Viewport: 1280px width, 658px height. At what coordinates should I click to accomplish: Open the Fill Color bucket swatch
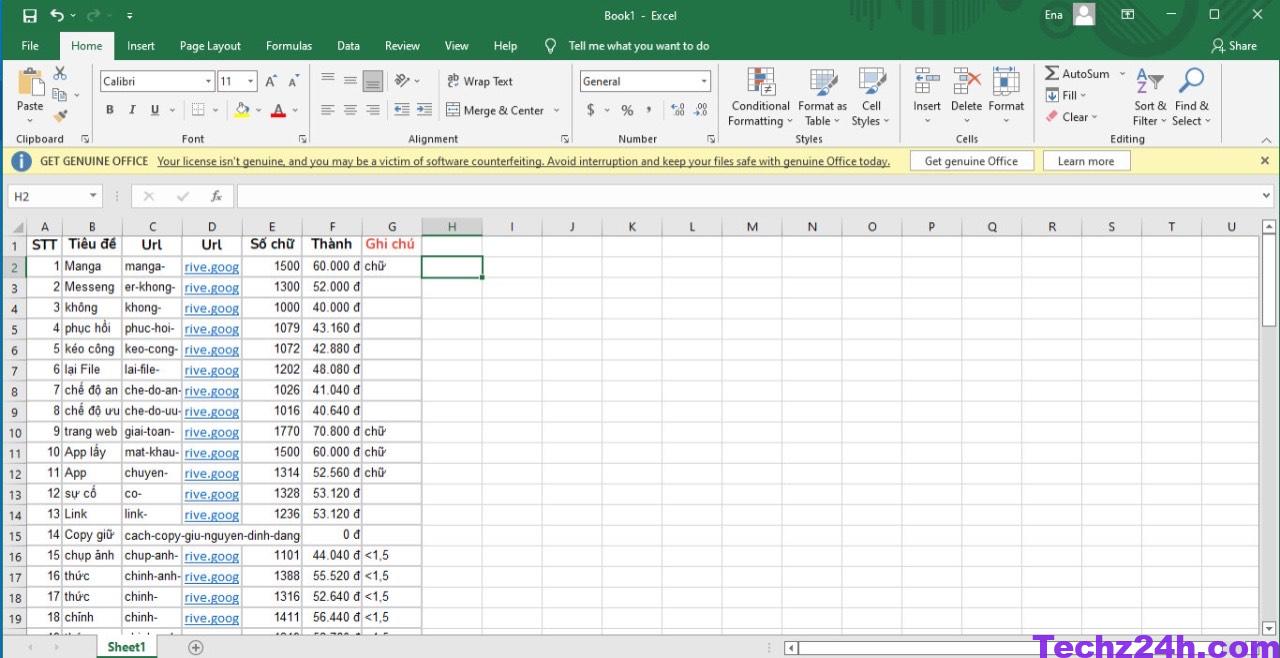[x=241, y=110]
